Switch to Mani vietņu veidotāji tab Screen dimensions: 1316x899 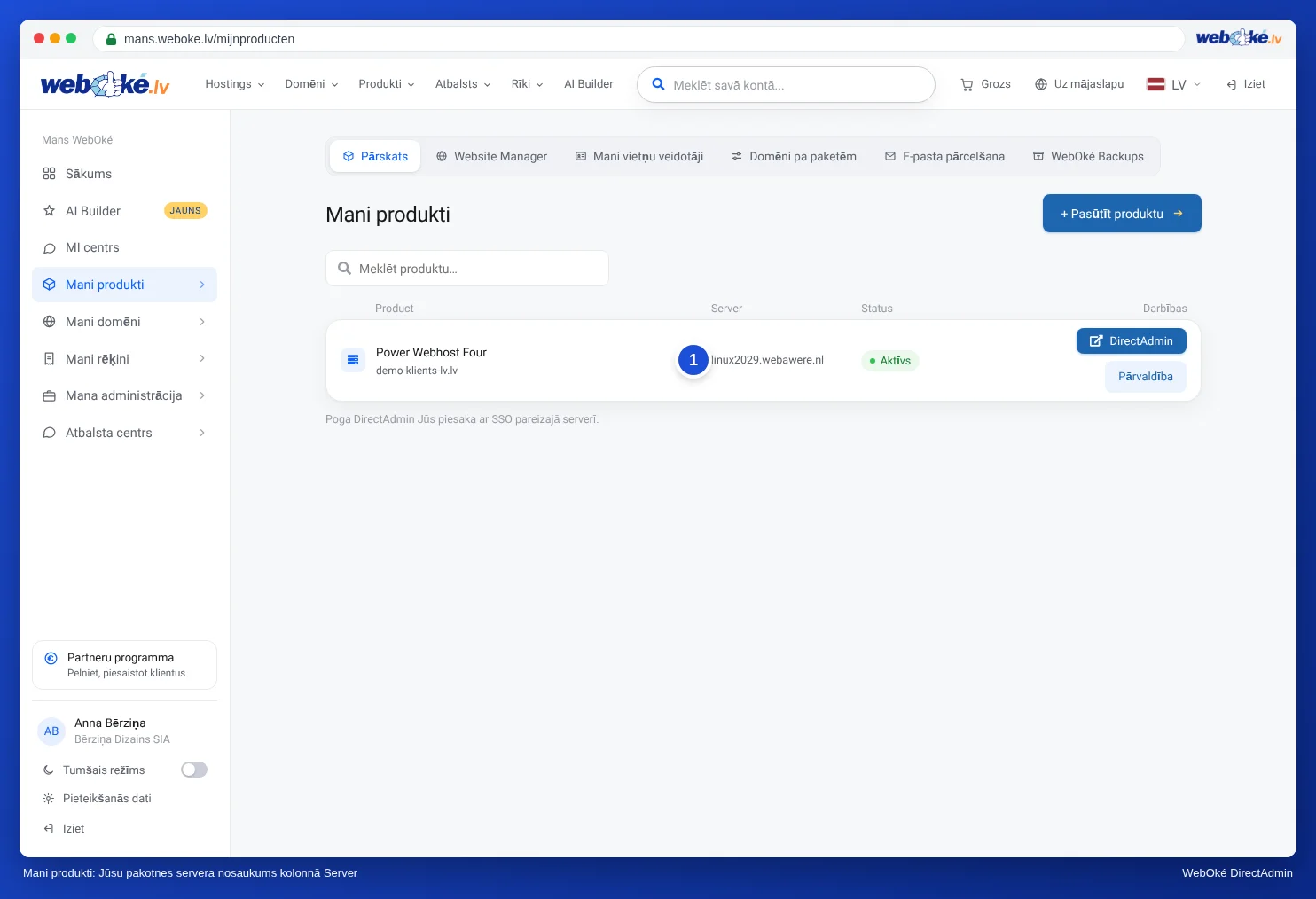[639, 156]
